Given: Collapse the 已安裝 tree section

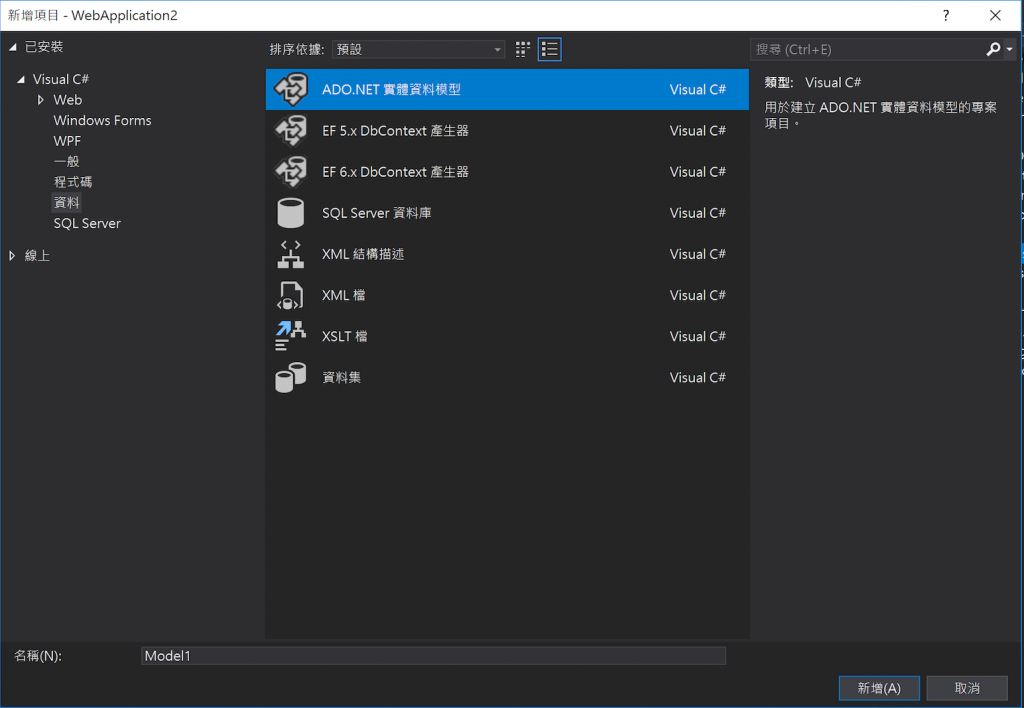Looking at the screenshot, I should click(x=12, y=47).
